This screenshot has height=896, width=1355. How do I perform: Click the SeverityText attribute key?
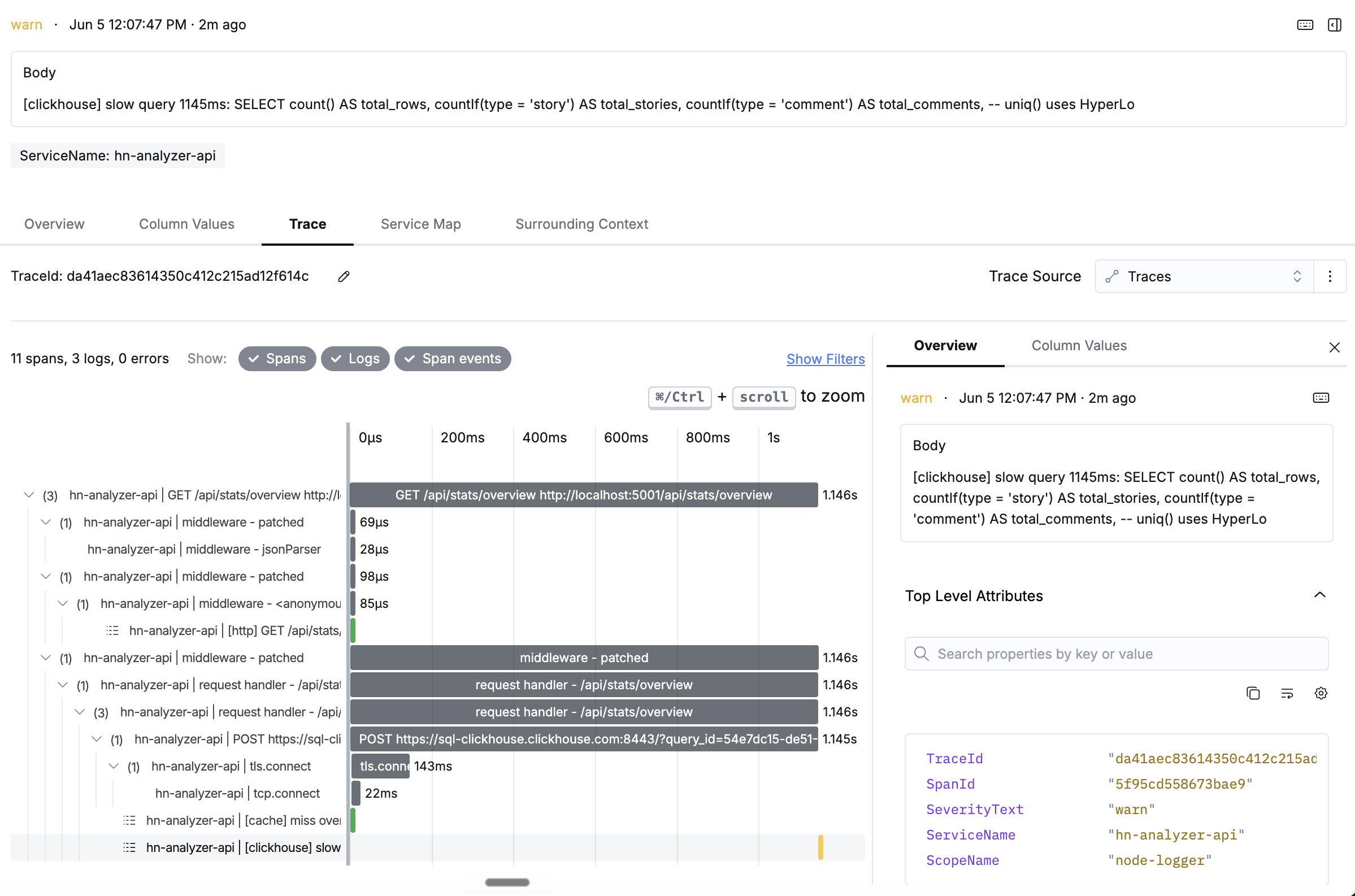(x=975, y=810)
